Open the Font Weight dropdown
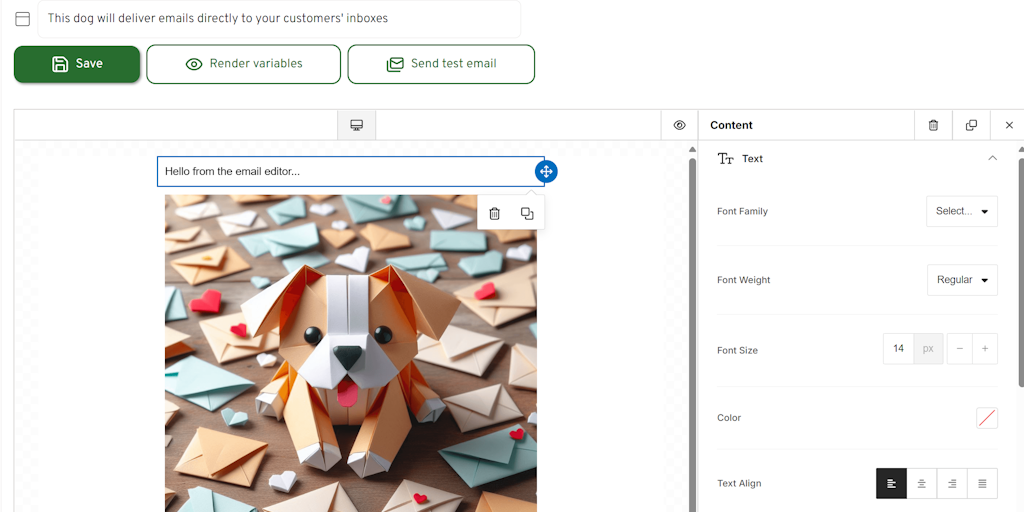Image resolution: width=1024 pixels, height=512 pixels. point(961,280)
